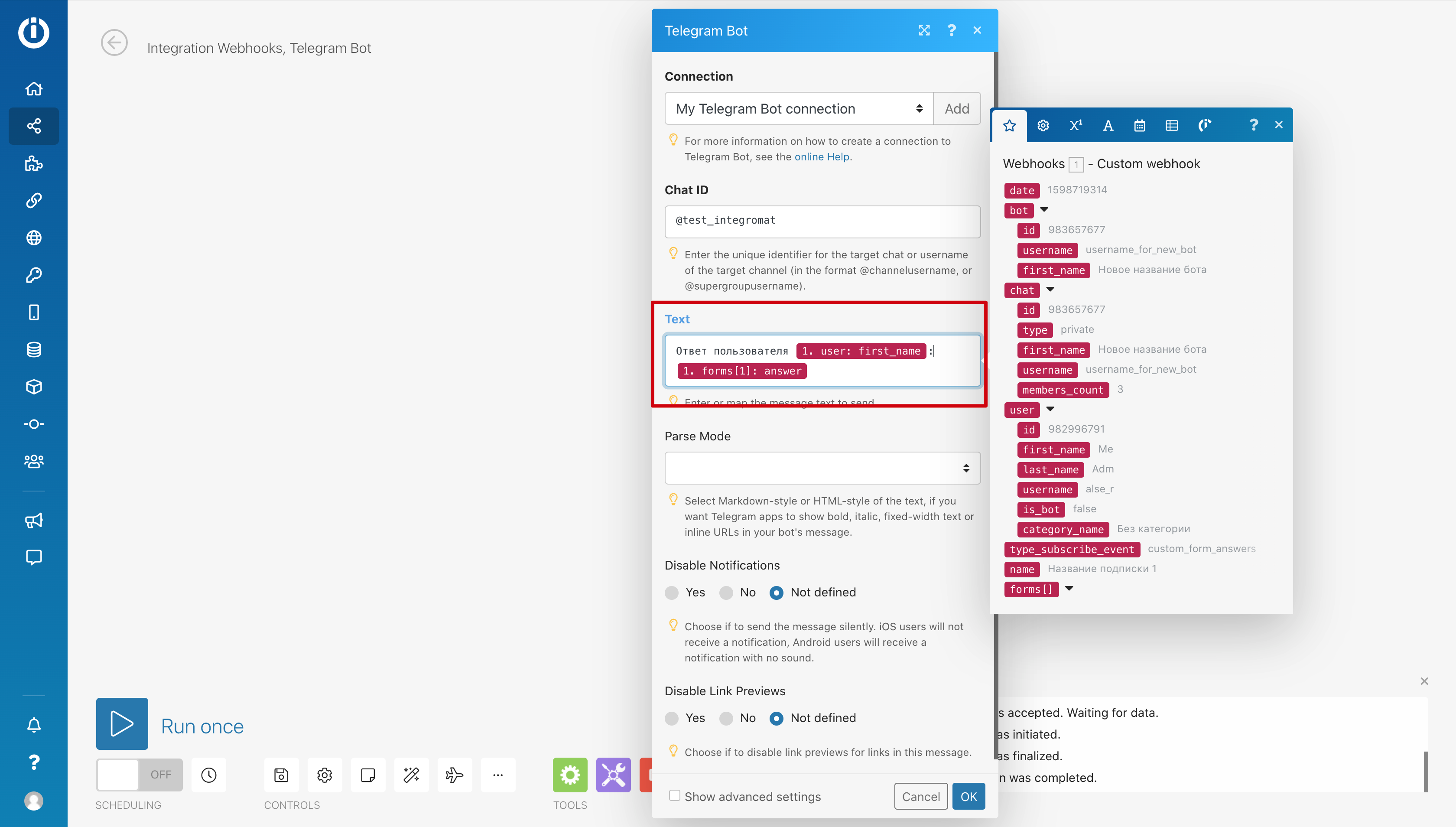
Task: Collapse the user collection arrow
Action: coord(1050,409)
